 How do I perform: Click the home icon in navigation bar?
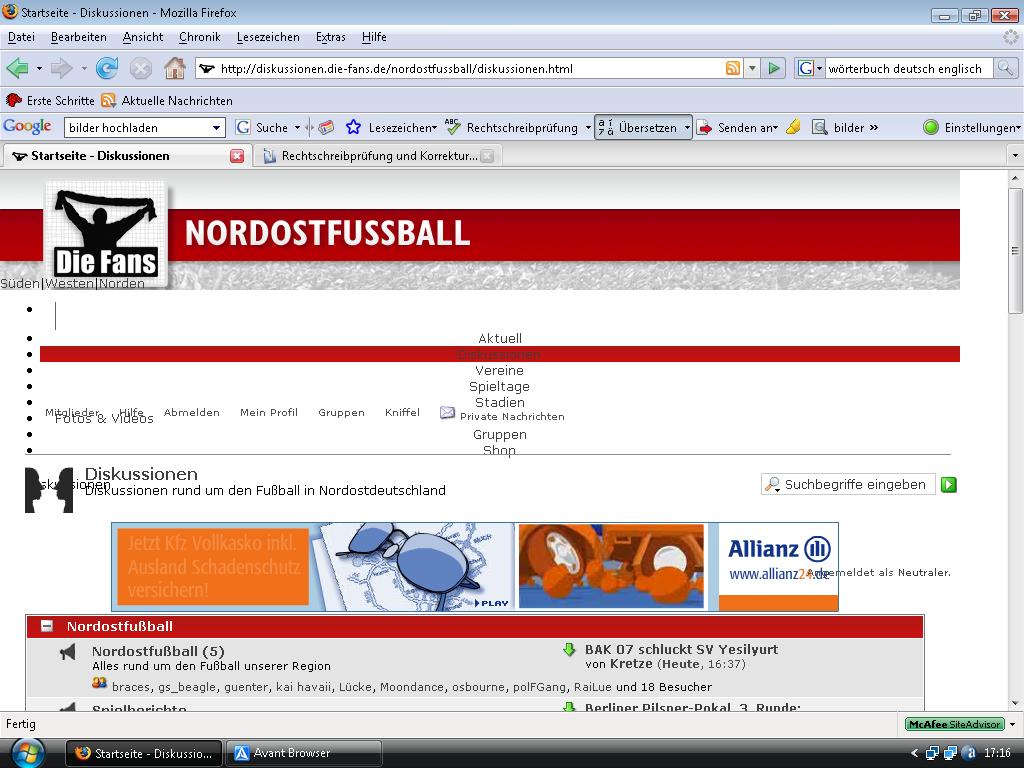pyautogui.click(x=174, y=68)
